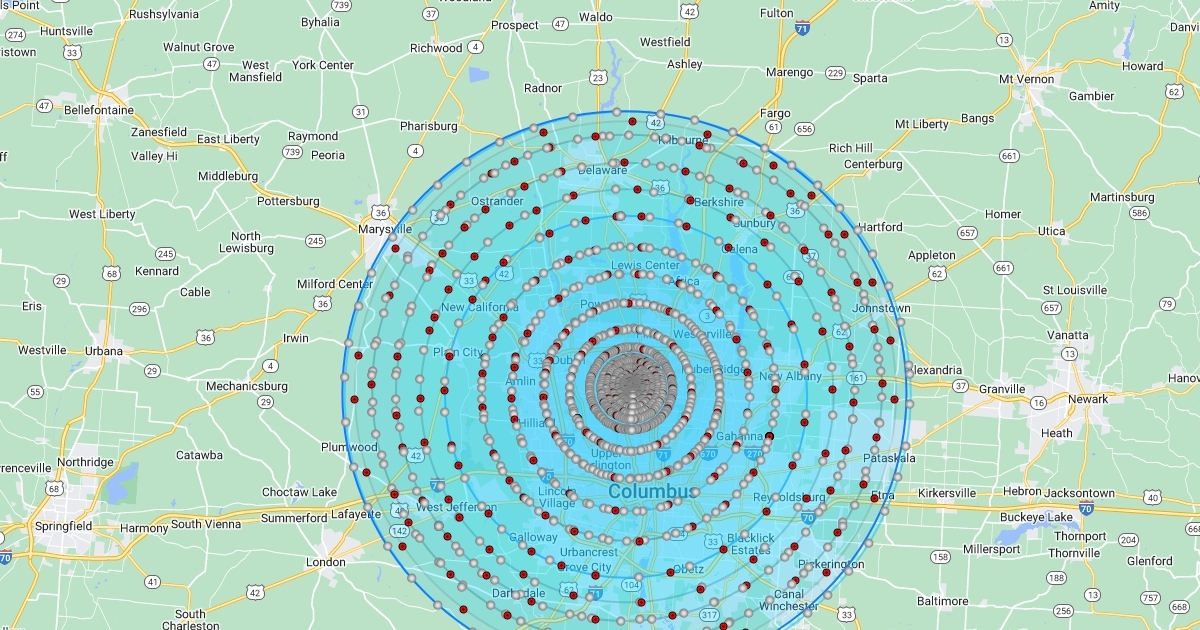1200x630 pixels.
Task: Click the Ashley town label
Action: pyautogui.click(x=685, y=64)
